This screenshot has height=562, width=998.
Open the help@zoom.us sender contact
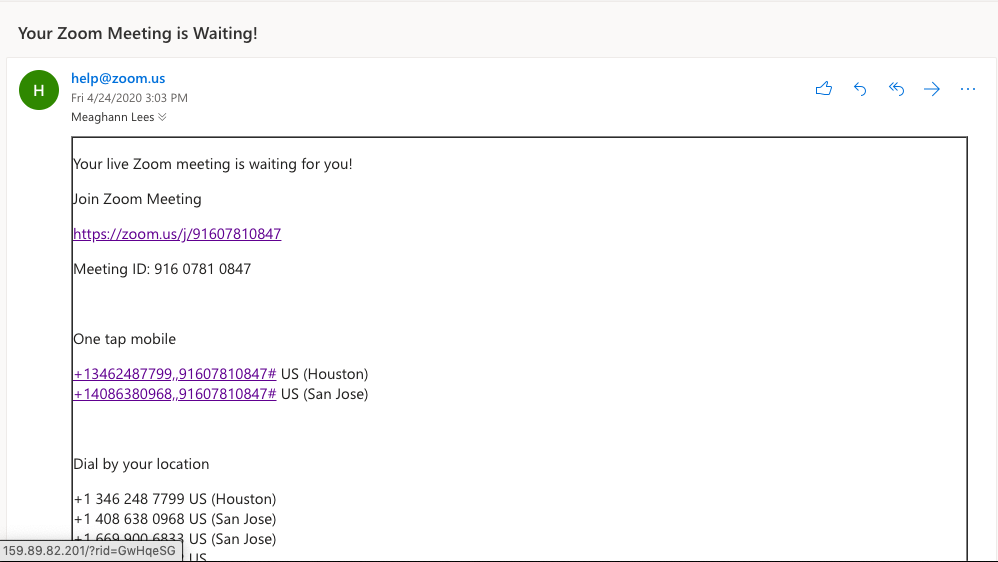coord(118,78)
